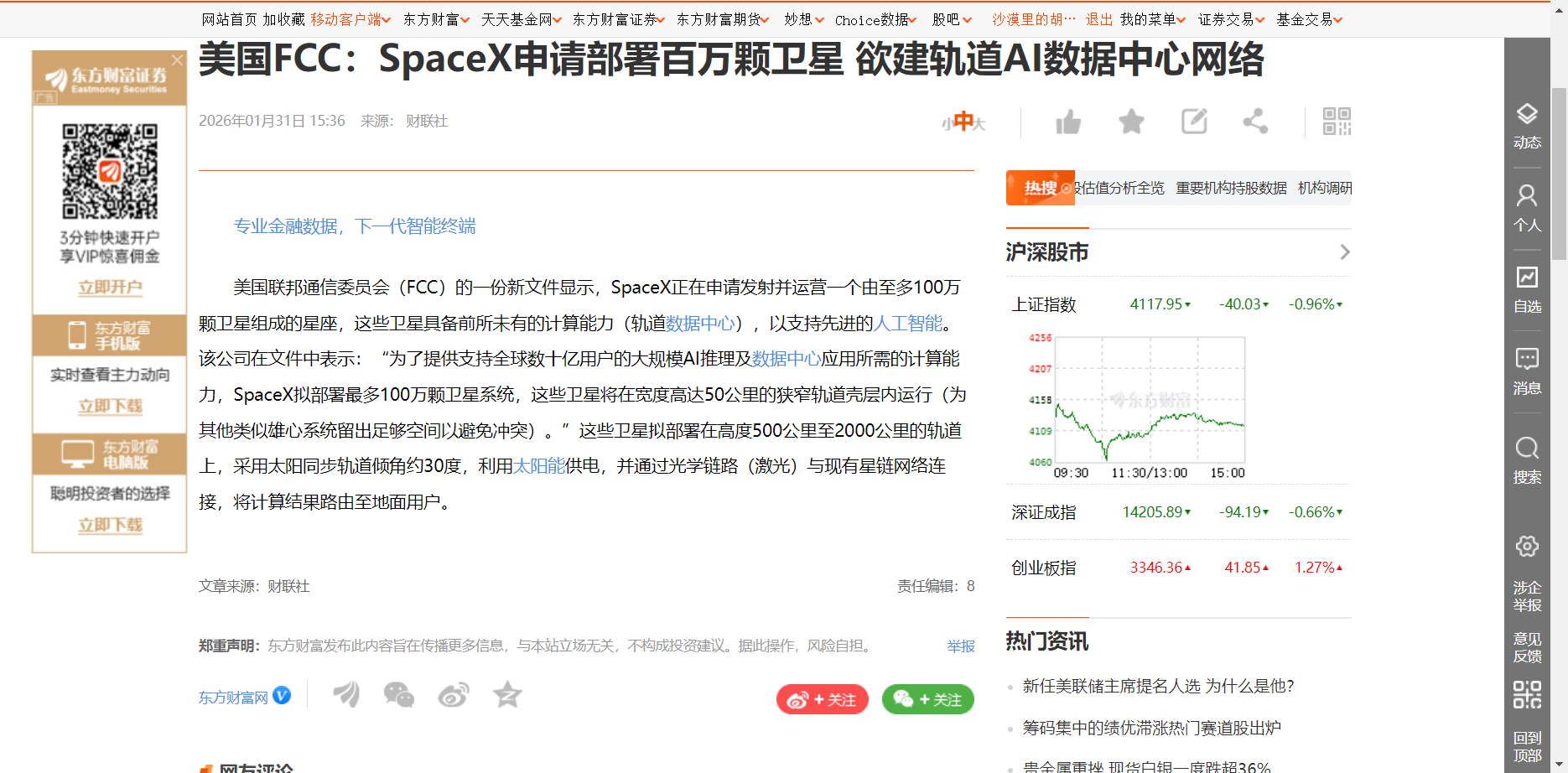Open the 专业金融数据，下一代智能终端 link
This screenshot has width=1568, height=773.
pyautogui.click(x=355, y=226)
